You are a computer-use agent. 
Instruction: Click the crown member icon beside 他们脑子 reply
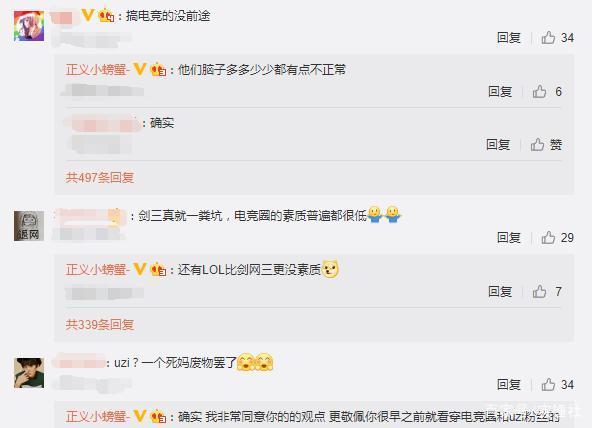pyautogui.click(x=158, y=69)
